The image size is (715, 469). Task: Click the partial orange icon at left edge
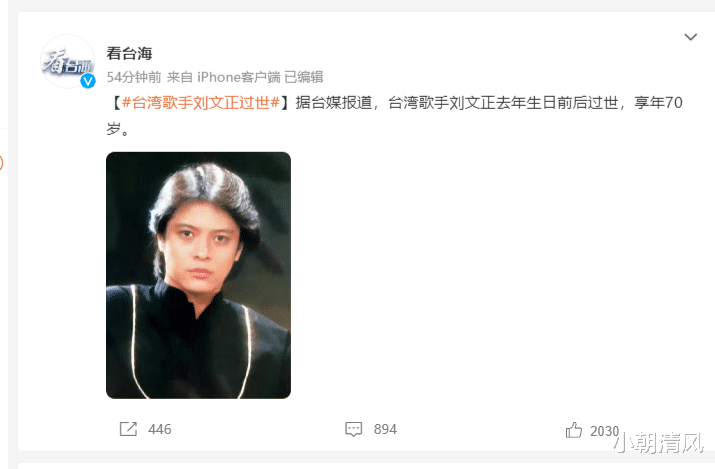(x=1, y=163)
